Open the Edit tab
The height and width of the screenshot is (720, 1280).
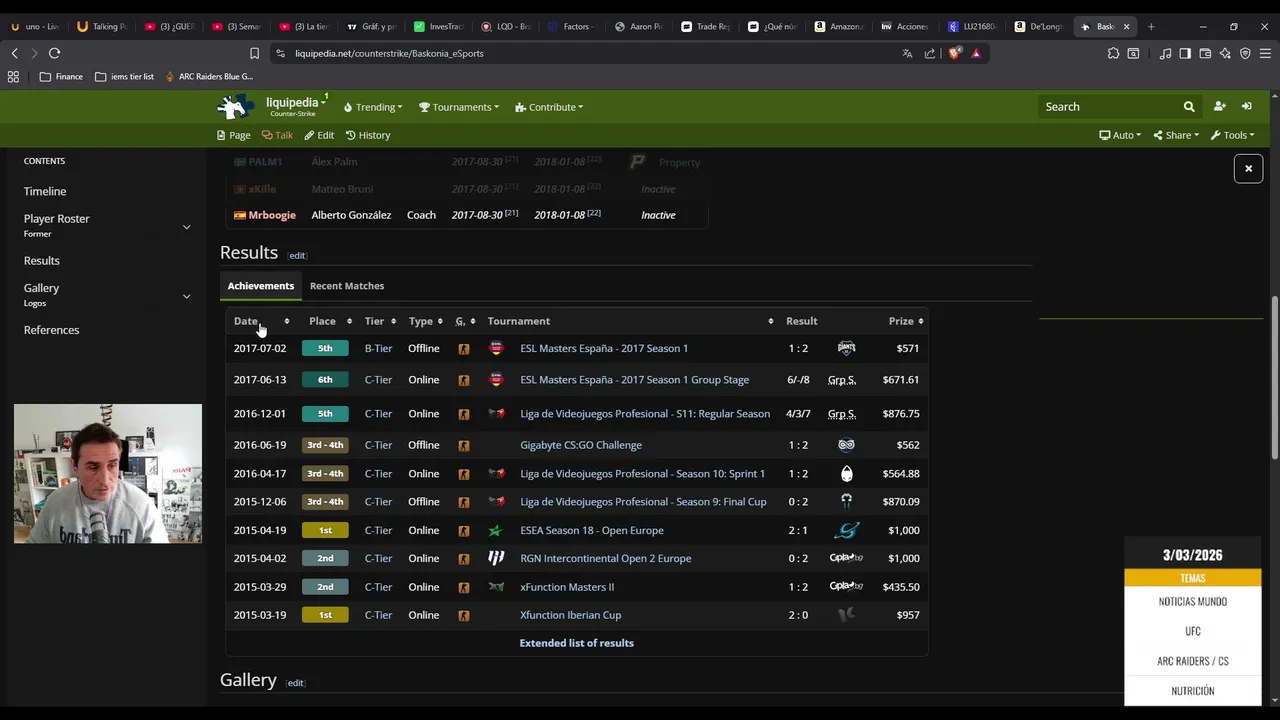[x=319, y=135]
